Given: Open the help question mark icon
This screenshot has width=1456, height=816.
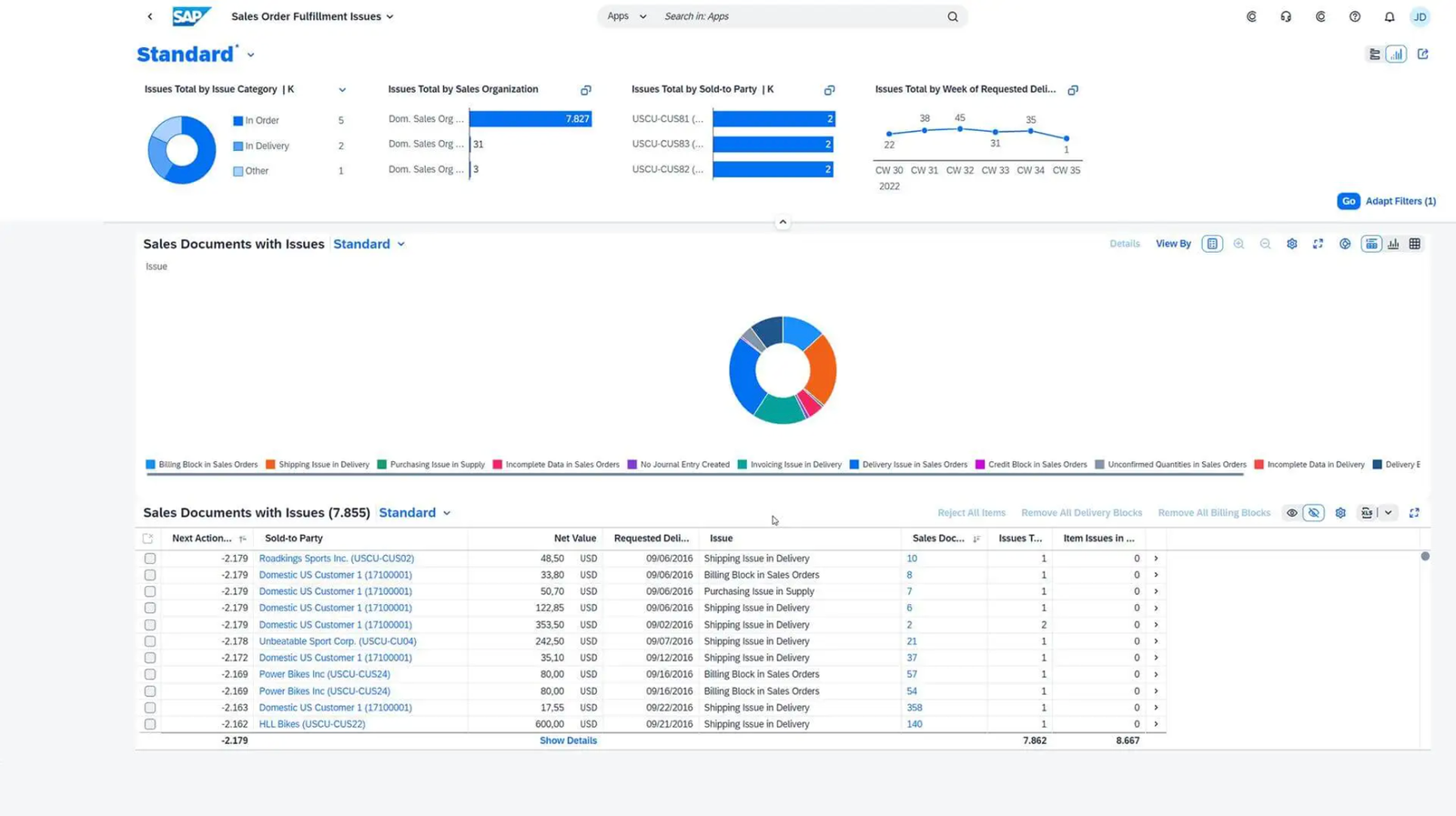Looking at the screenshot, I should click(1355, 16).
